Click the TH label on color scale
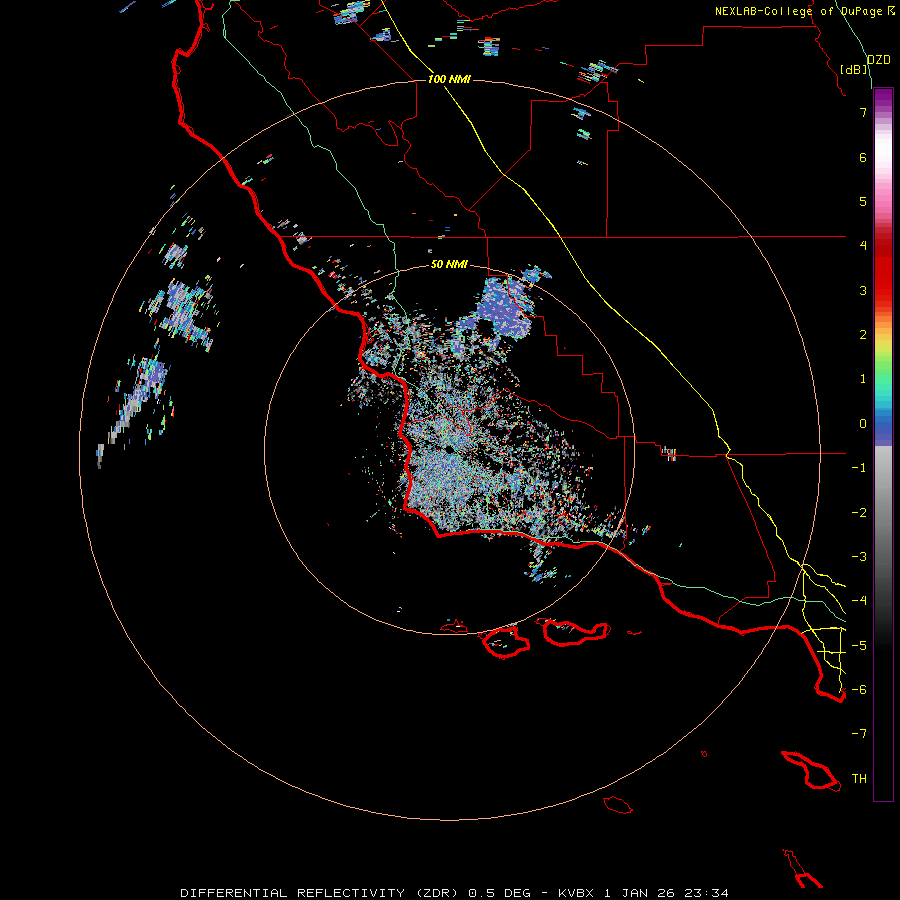Viewport: 900px width, 900px height. (x=859, y=779)
